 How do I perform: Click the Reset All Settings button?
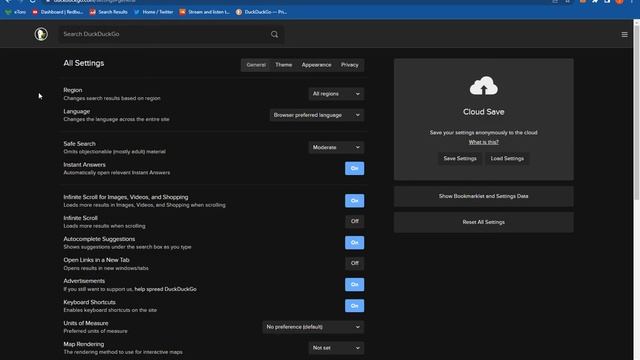[x=483, y=222]
